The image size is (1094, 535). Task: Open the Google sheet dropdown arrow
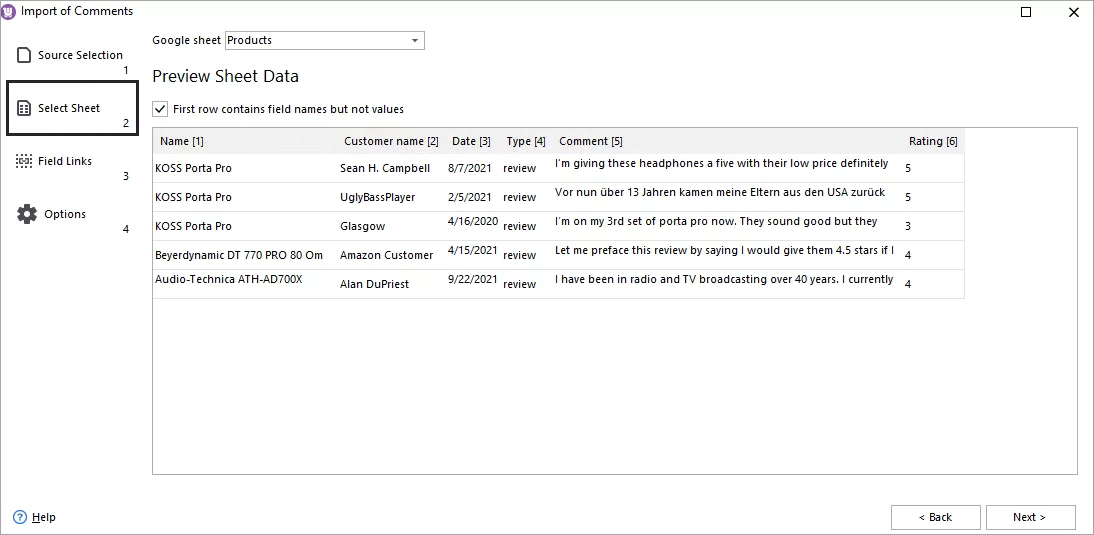click(x=415, y=41)
